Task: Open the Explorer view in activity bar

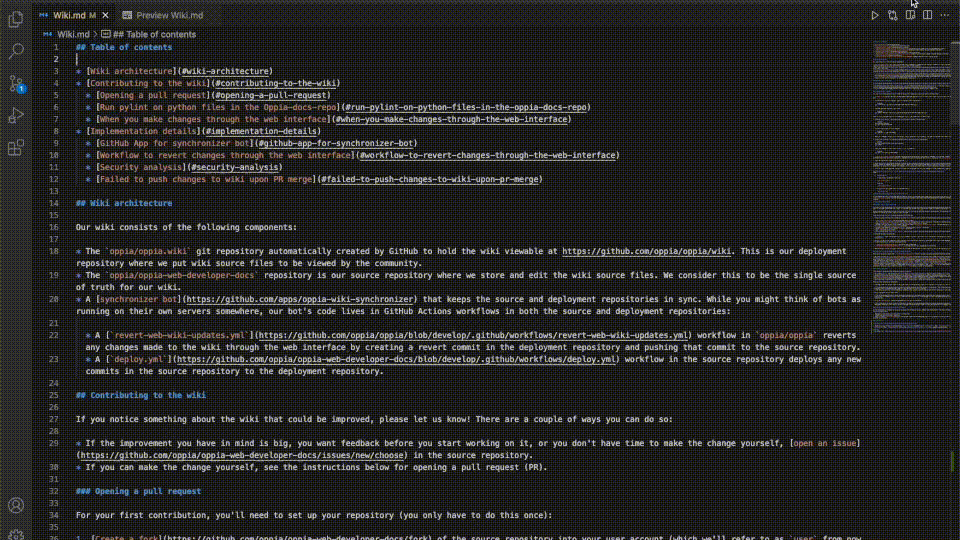Action: coord(16,20)
